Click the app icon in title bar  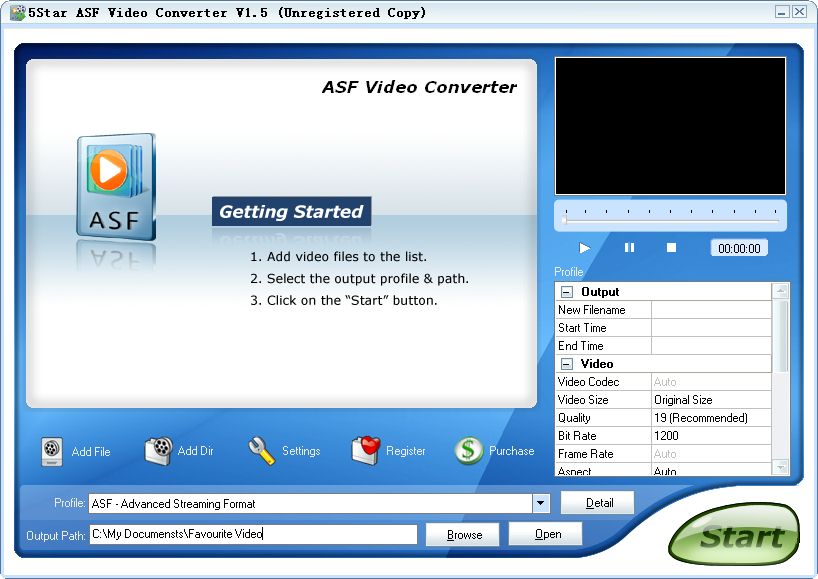coord(17,13)
